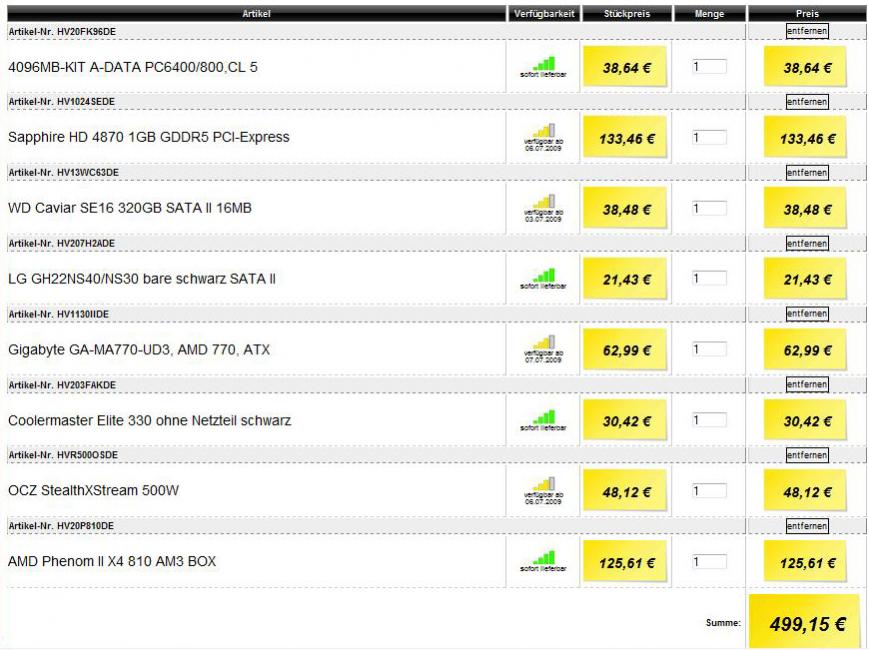Click Artikel-Nr. HV13WC63DE label
This screenshot has height=650, width=869.
click(x=64, y=172)
